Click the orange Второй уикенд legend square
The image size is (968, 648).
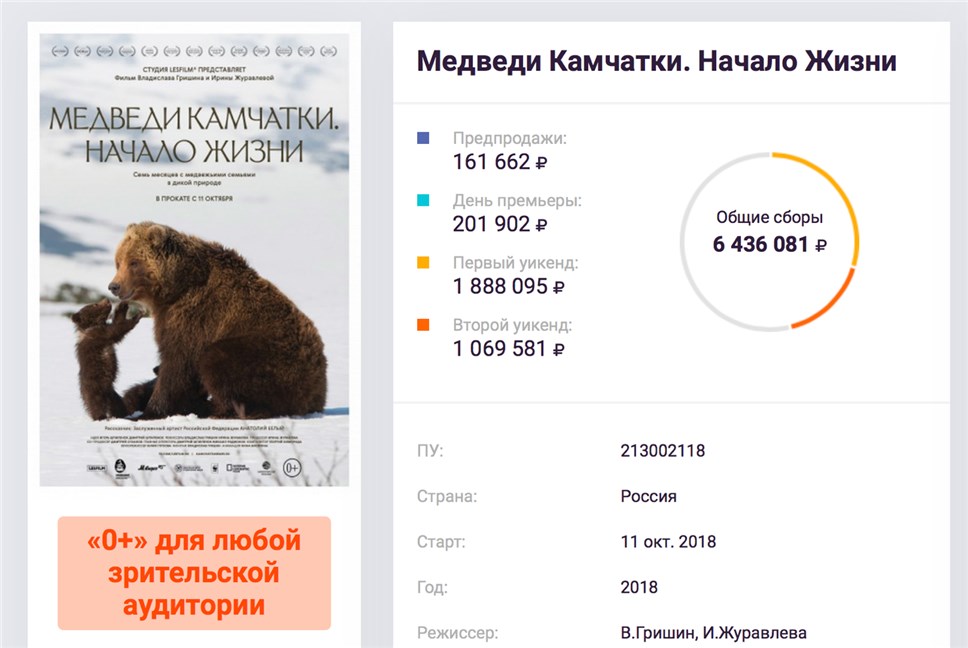coord(423,325)
